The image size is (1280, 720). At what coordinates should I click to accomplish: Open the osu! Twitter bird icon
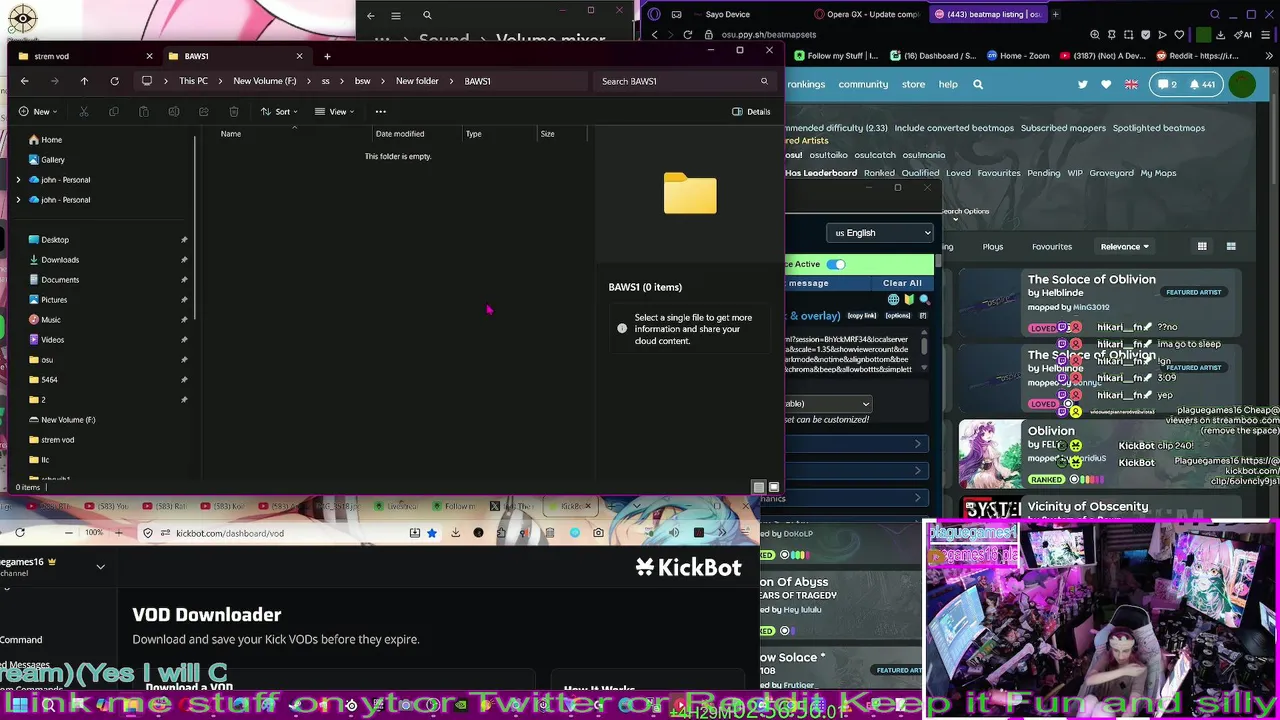(1082, 85)
